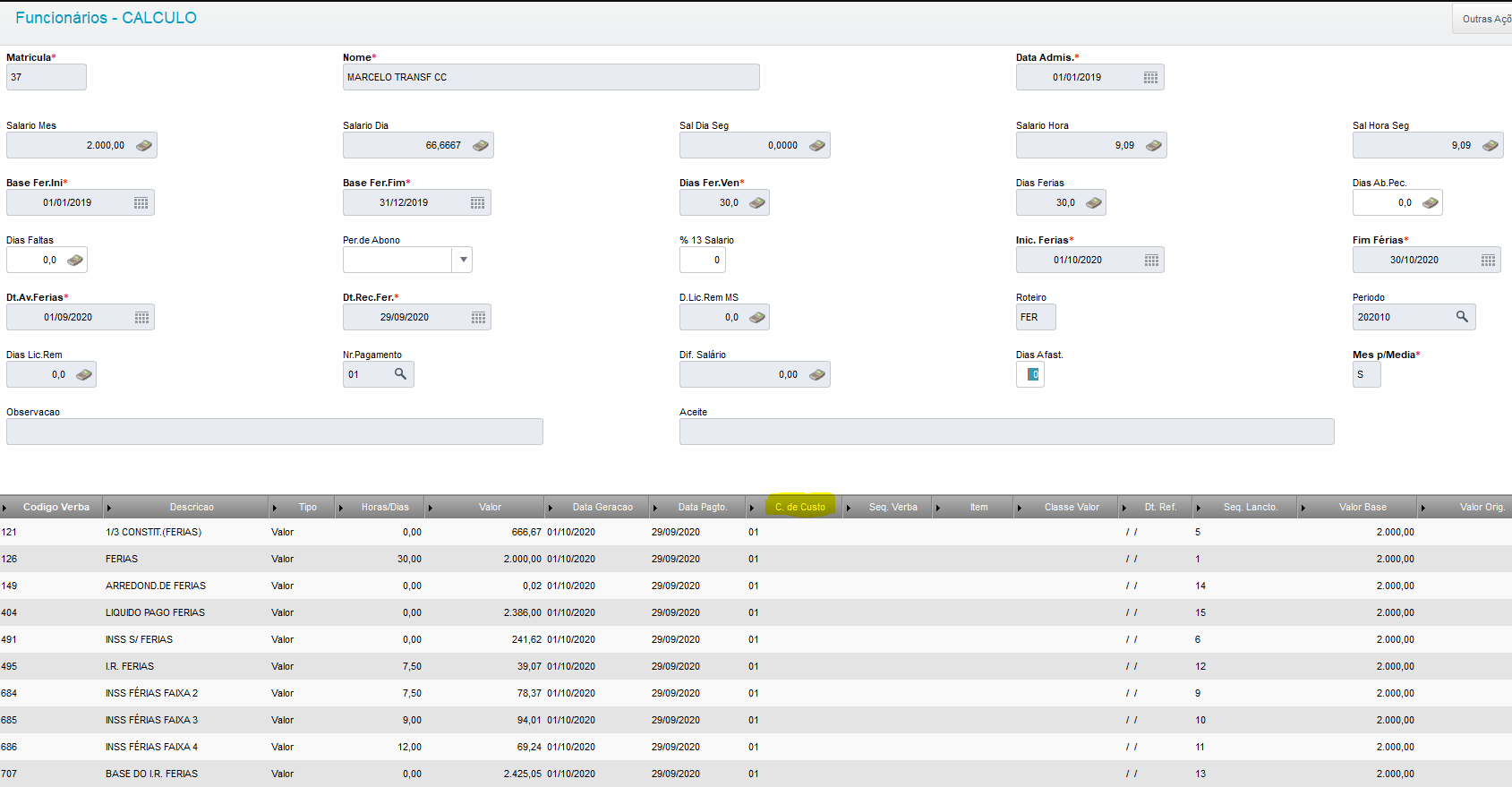Click the Mes p/Media field
This screenshot has height=787, width=1512.
pyautogui.click(x=1367, y=374)
